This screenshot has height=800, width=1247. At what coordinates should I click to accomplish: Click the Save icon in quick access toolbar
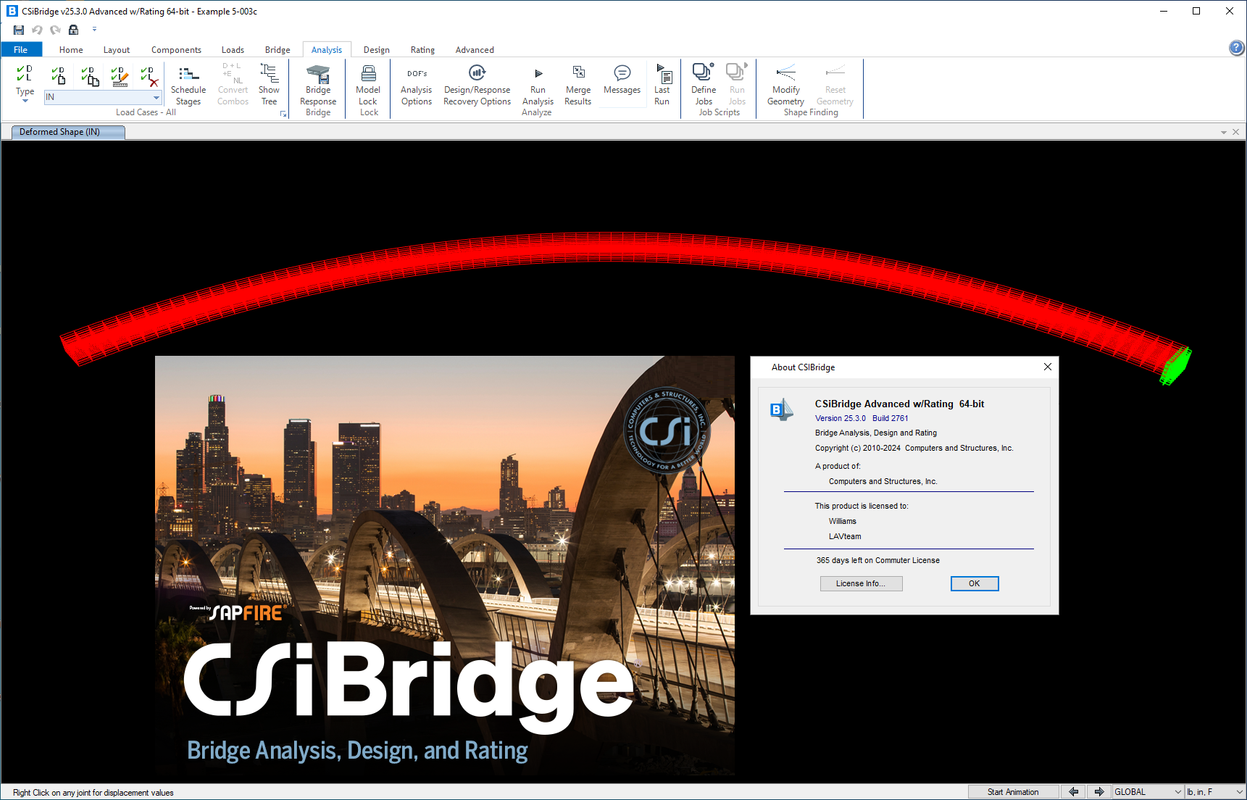tap(19, 30)
